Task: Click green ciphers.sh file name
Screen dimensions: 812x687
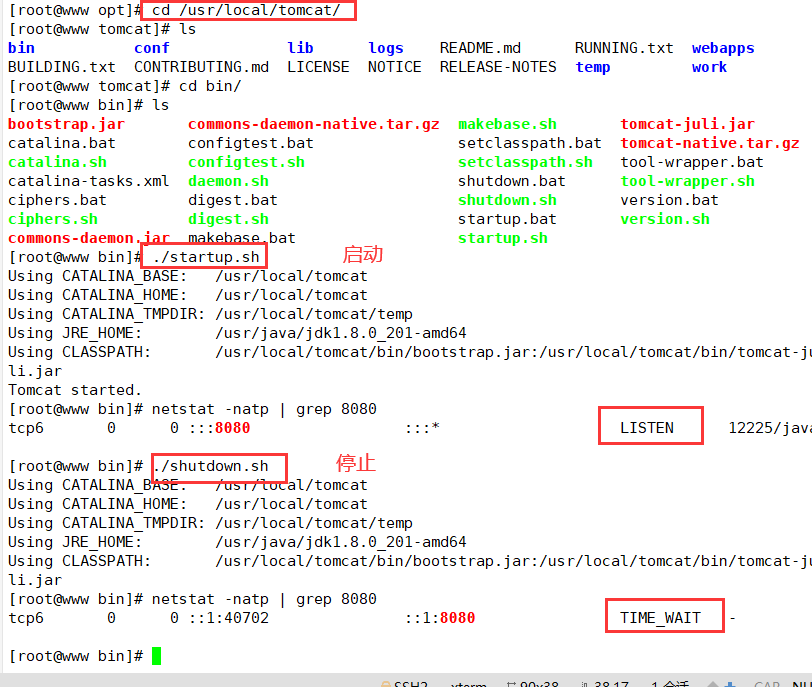Action: [53, 220]
